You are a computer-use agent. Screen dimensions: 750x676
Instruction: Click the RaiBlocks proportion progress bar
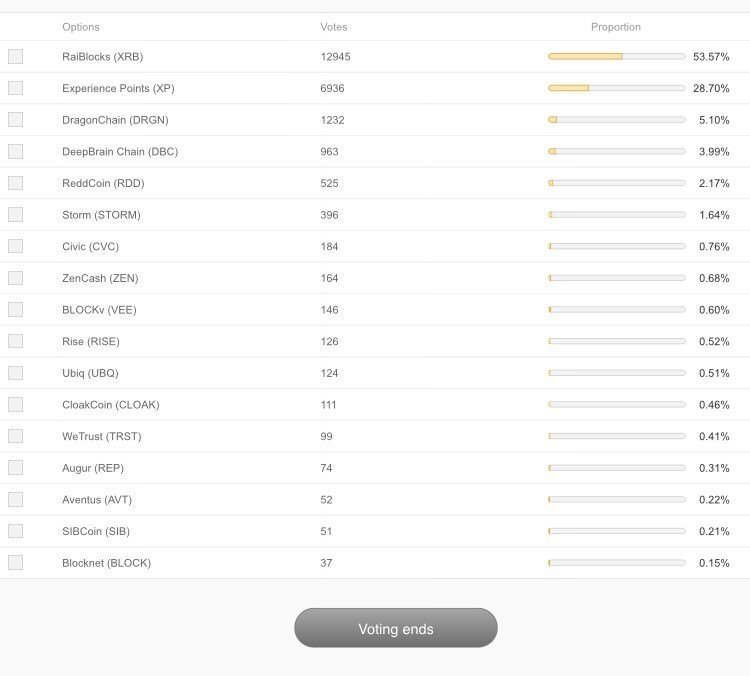click(x=616, y=57)
